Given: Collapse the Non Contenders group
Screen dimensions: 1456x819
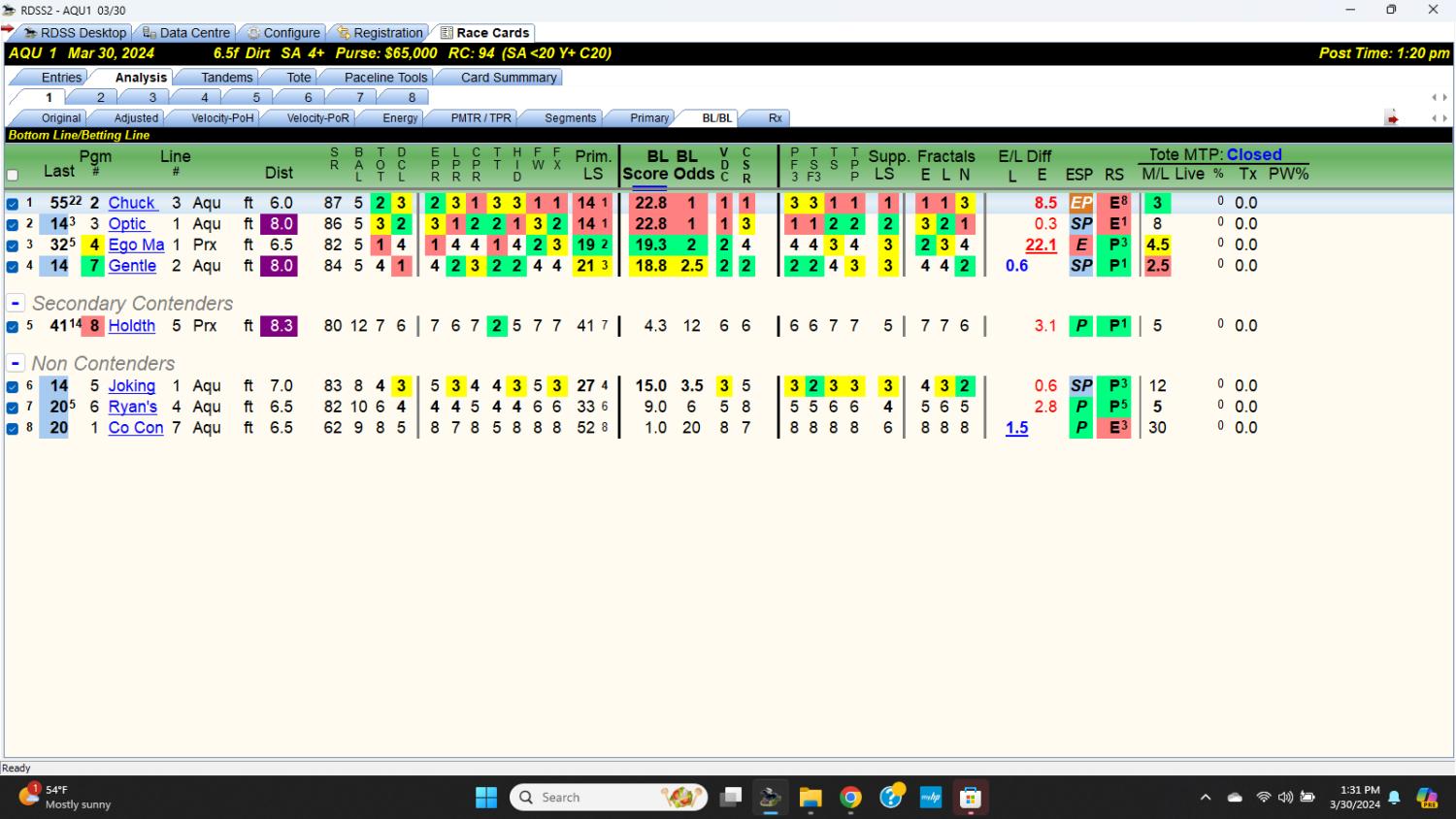Looking at the screenshot, I should (x=16, y=364).
